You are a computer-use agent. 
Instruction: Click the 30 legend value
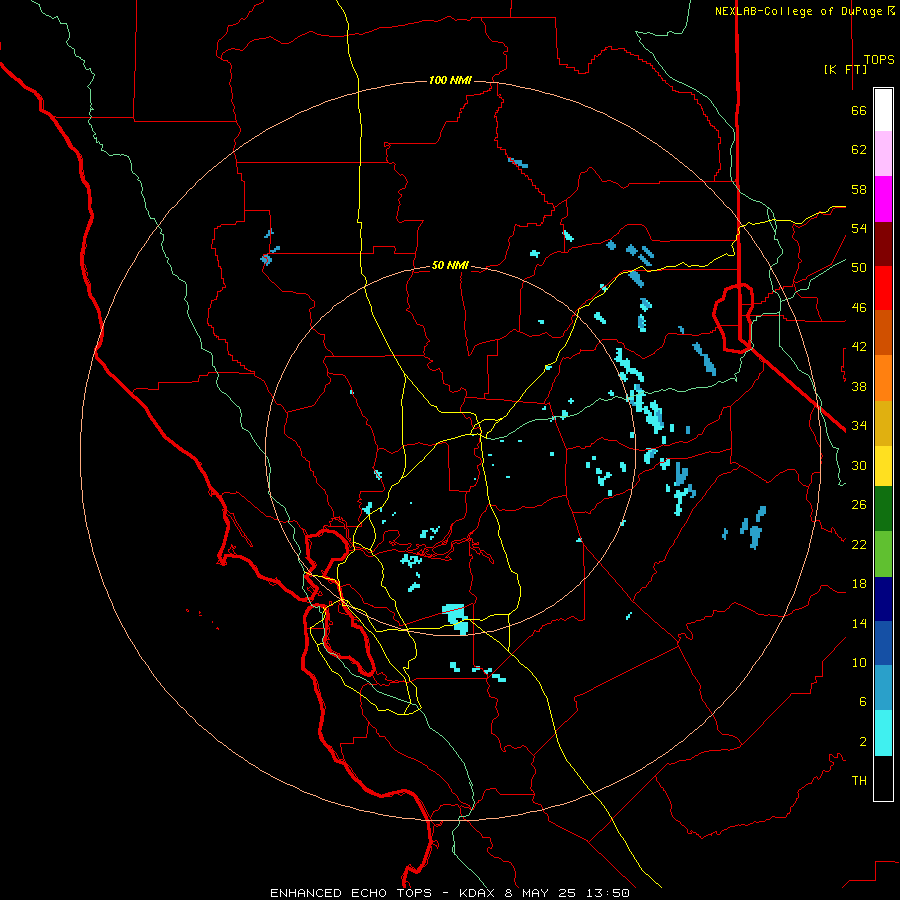tap(859, 465)
